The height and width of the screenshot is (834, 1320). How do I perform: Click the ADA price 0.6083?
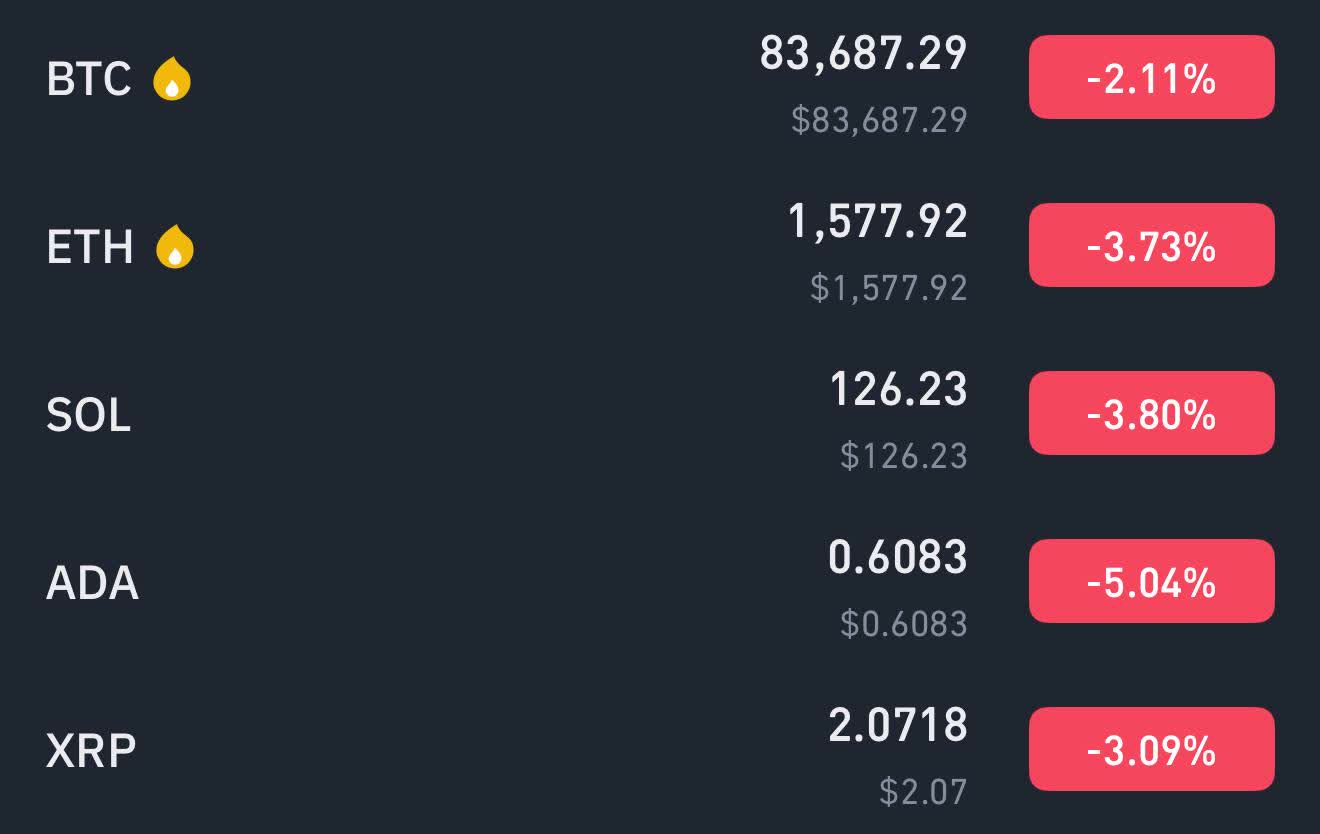coord(898,557)
